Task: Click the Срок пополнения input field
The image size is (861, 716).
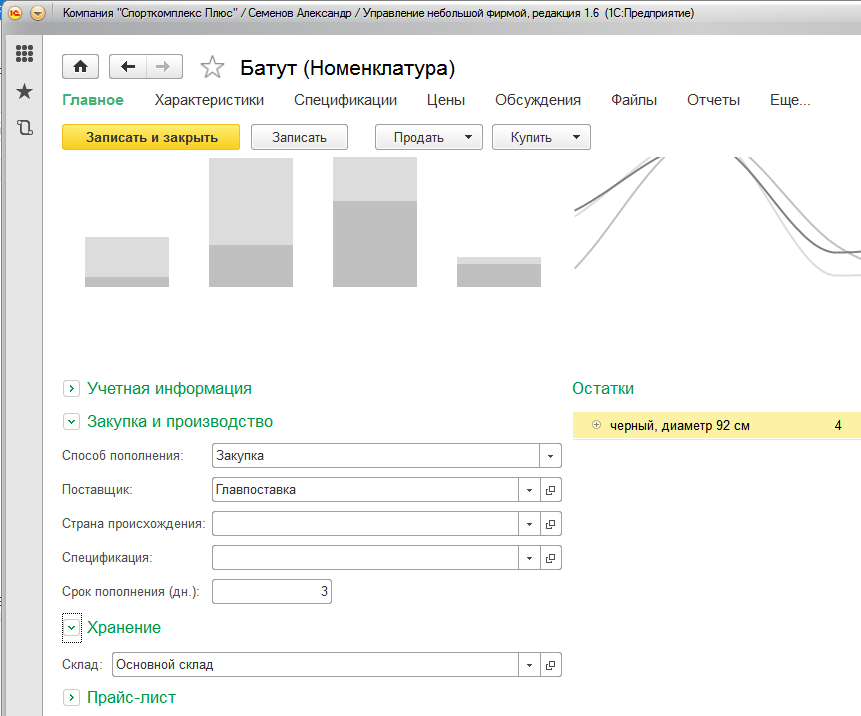Action: tap(271, 592)
